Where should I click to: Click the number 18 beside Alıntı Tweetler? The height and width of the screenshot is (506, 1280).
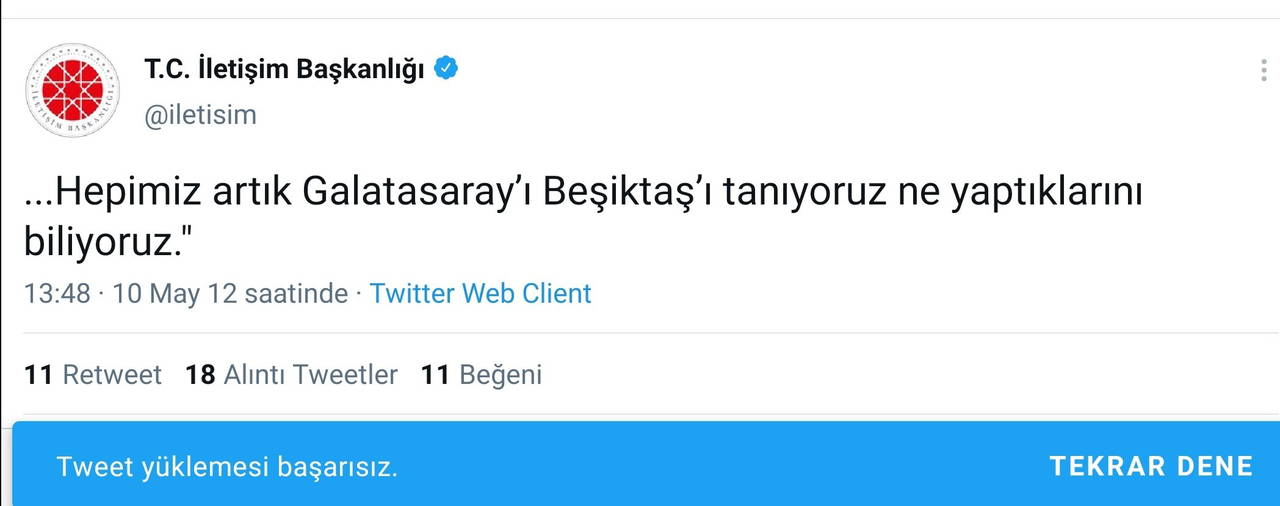(x=200, y=375)
